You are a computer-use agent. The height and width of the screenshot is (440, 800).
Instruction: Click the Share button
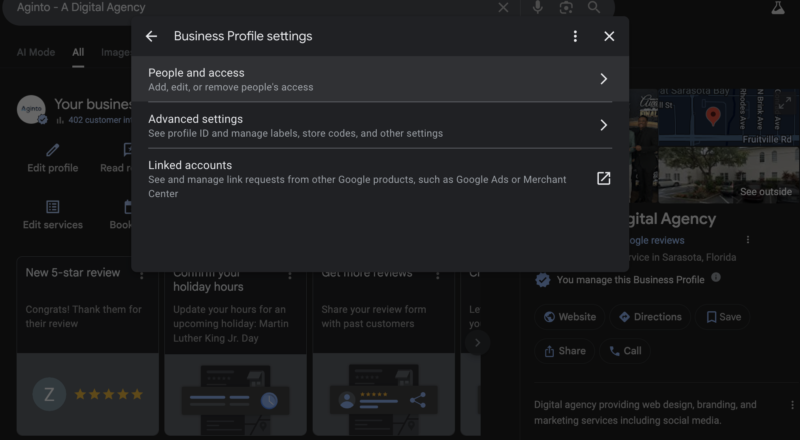tap(565, 351)
